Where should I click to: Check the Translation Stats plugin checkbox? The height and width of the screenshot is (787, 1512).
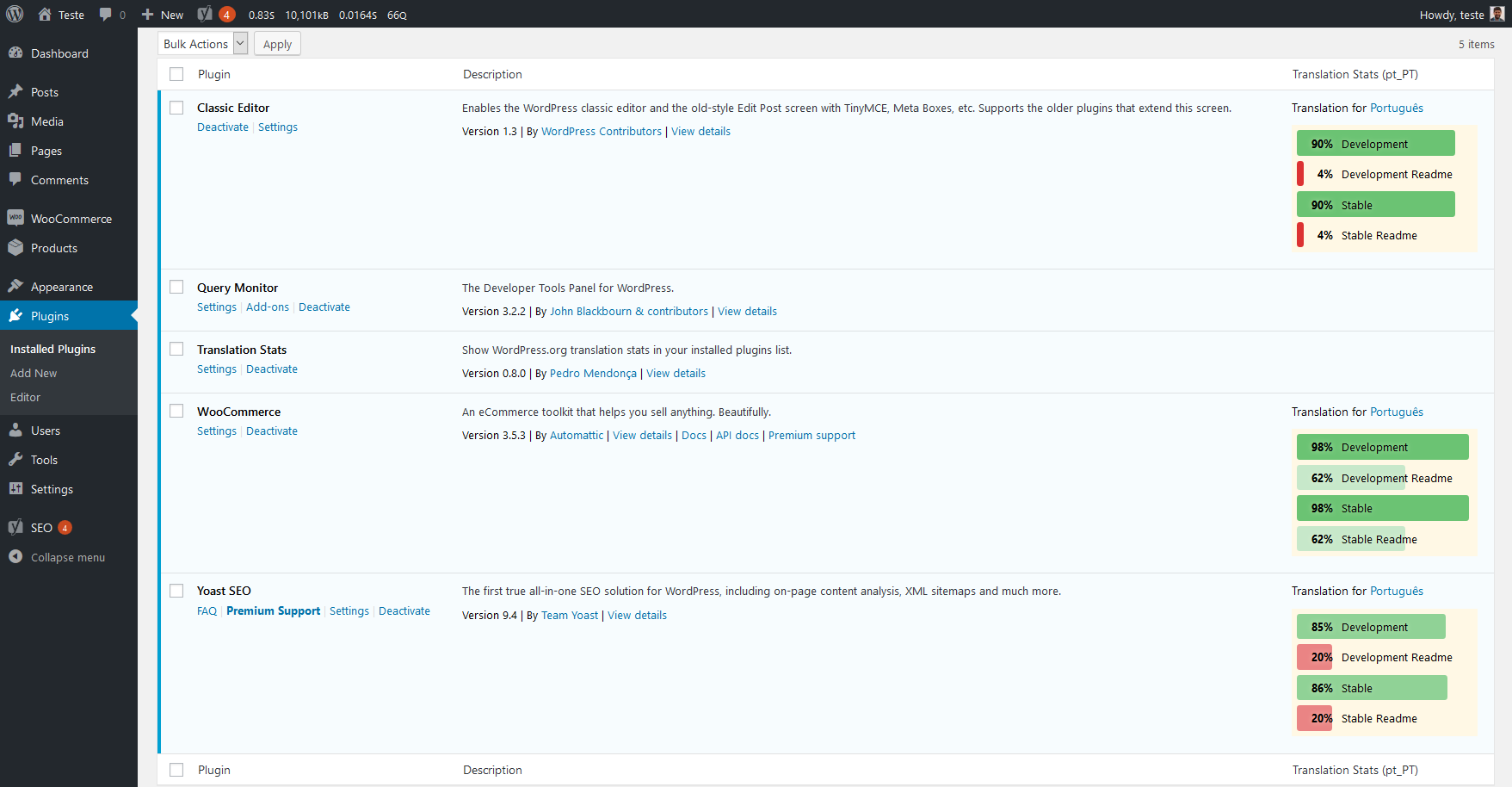(176, 349)
